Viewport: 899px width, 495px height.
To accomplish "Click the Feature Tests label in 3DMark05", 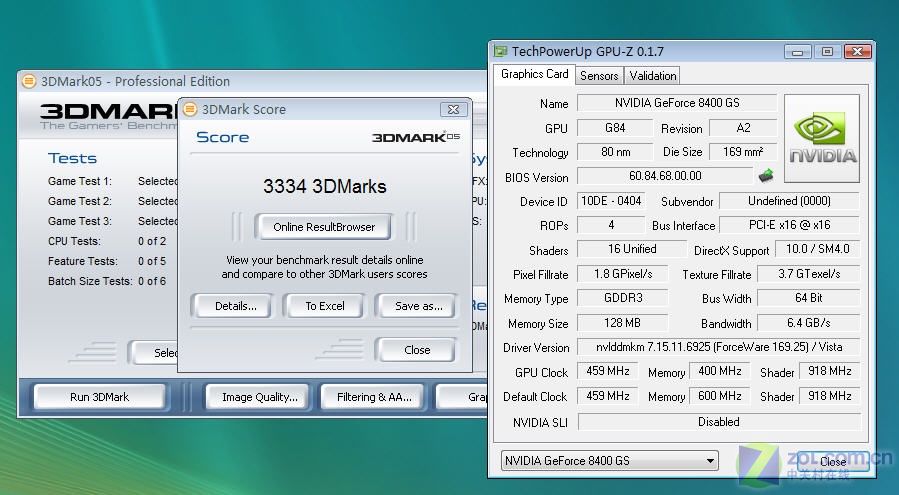I will click(x=83, y=262).
